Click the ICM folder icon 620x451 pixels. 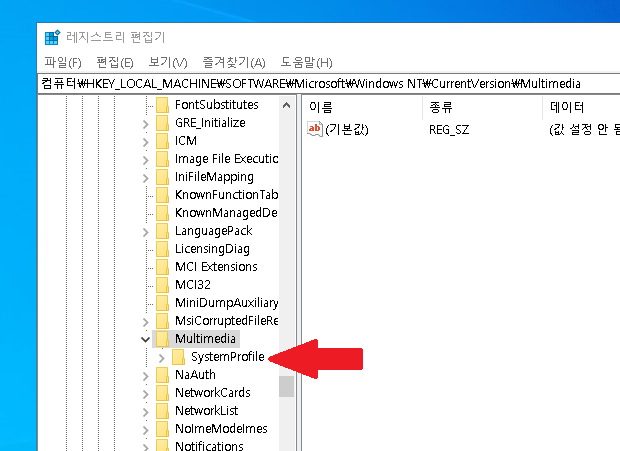click(163, 141)
